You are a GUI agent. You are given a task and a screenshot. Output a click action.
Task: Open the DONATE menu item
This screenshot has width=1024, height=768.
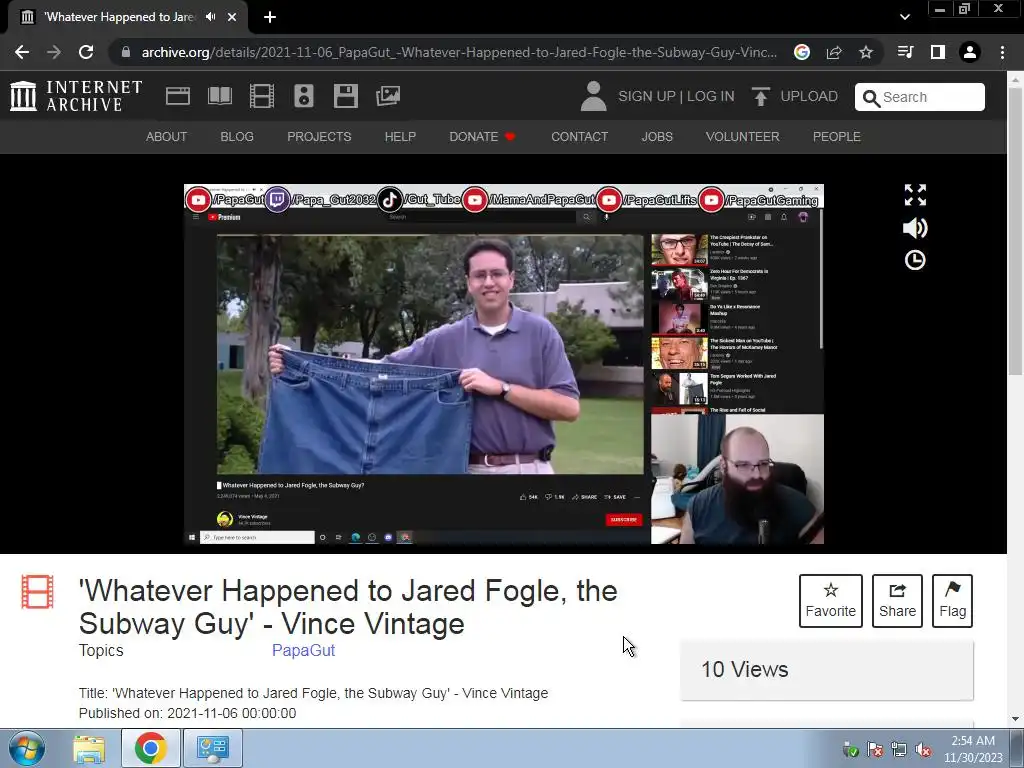482,136
